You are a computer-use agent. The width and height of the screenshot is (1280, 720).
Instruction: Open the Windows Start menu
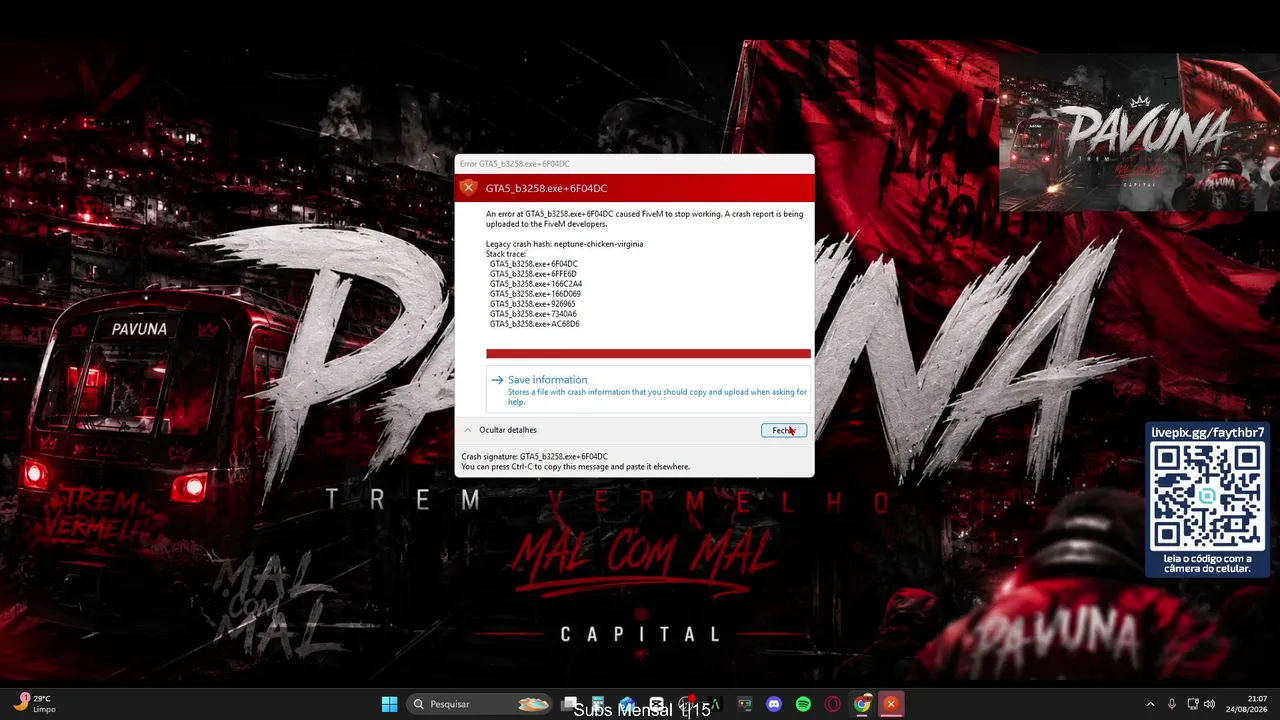(x=389, y=704)
